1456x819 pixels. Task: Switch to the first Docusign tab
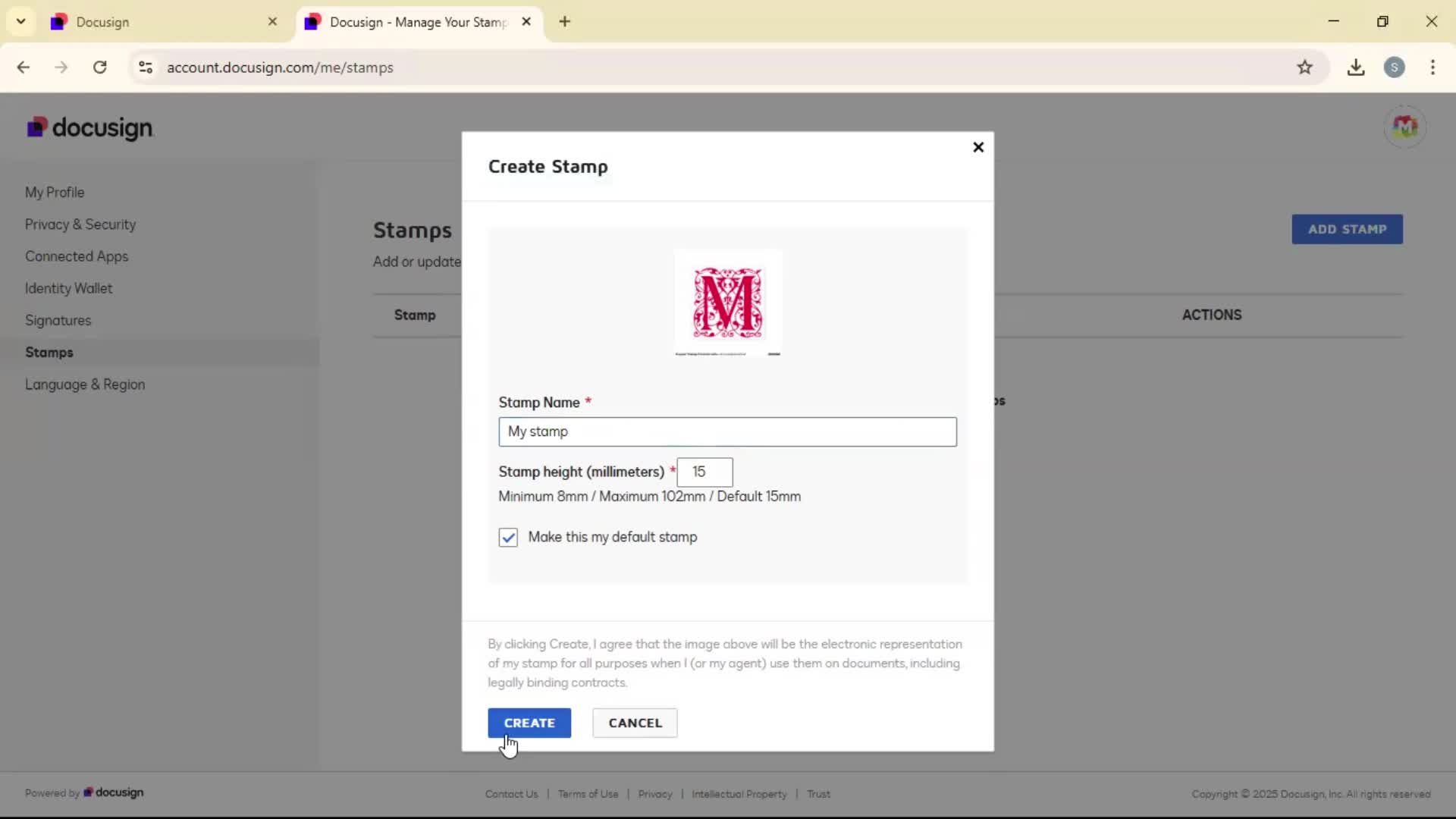(x=164, y=22)
